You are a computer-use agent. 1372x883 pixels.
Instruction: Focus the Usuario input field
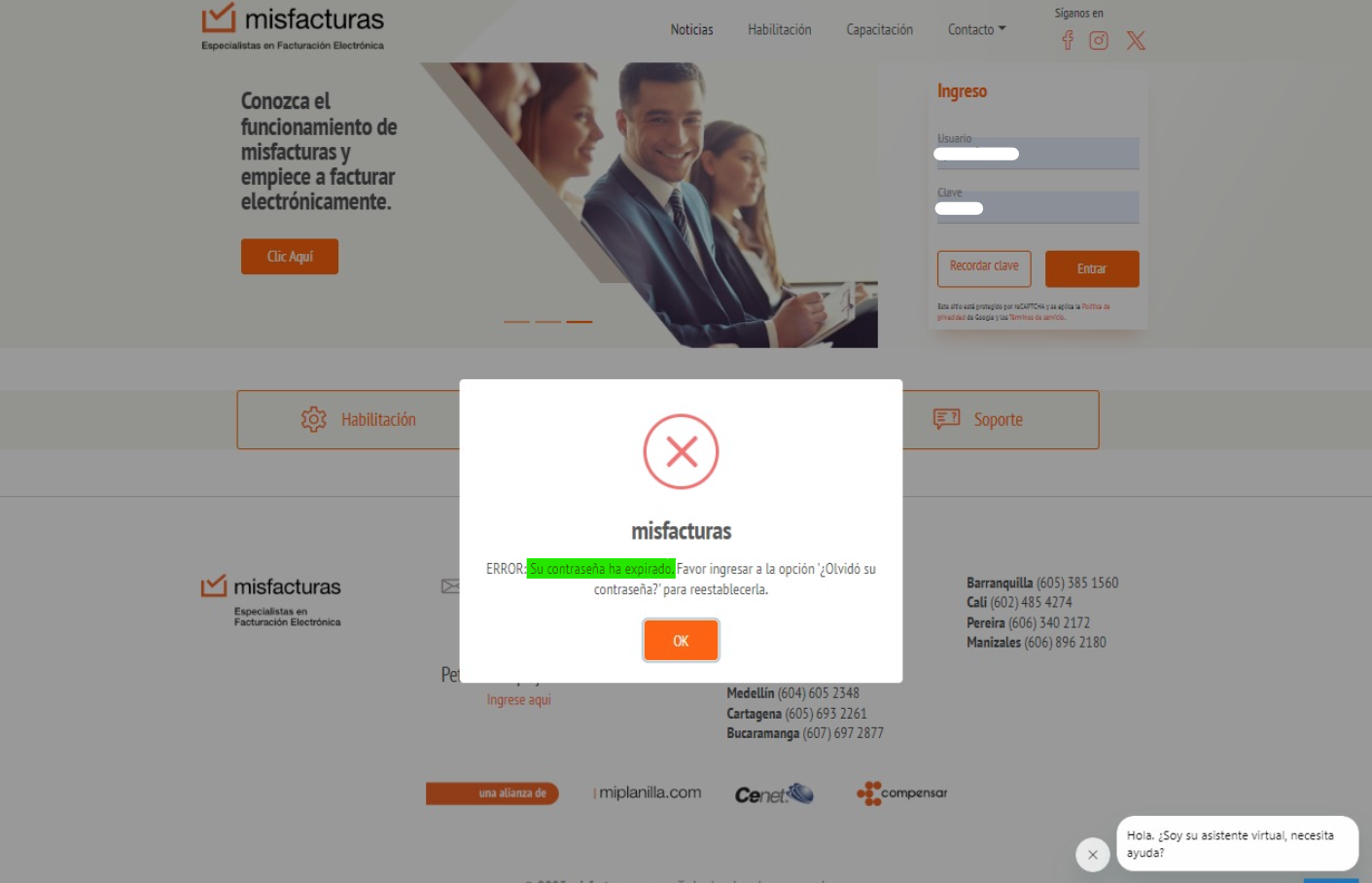point(1038,153)
